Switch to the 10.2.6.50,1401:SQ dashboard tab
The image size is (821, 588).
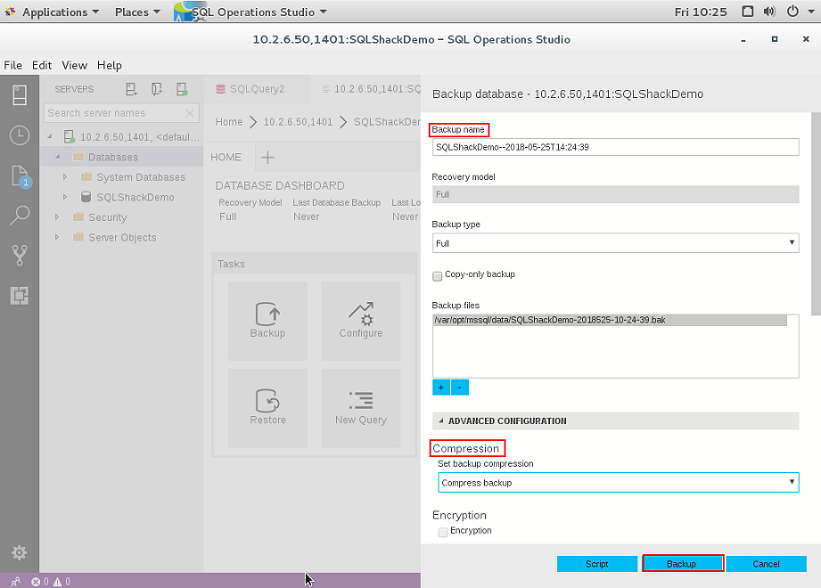point(371,89)
